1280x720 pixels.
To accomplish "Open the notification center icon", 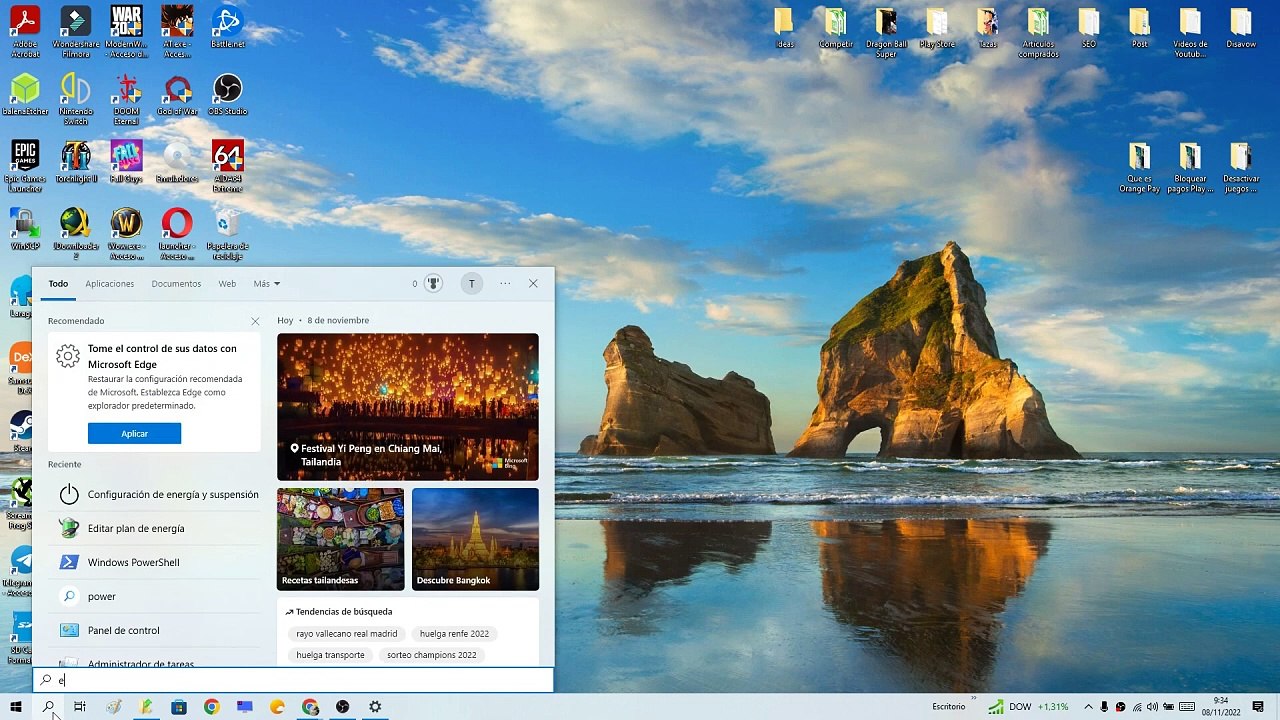I will (x=1258, y=707).
